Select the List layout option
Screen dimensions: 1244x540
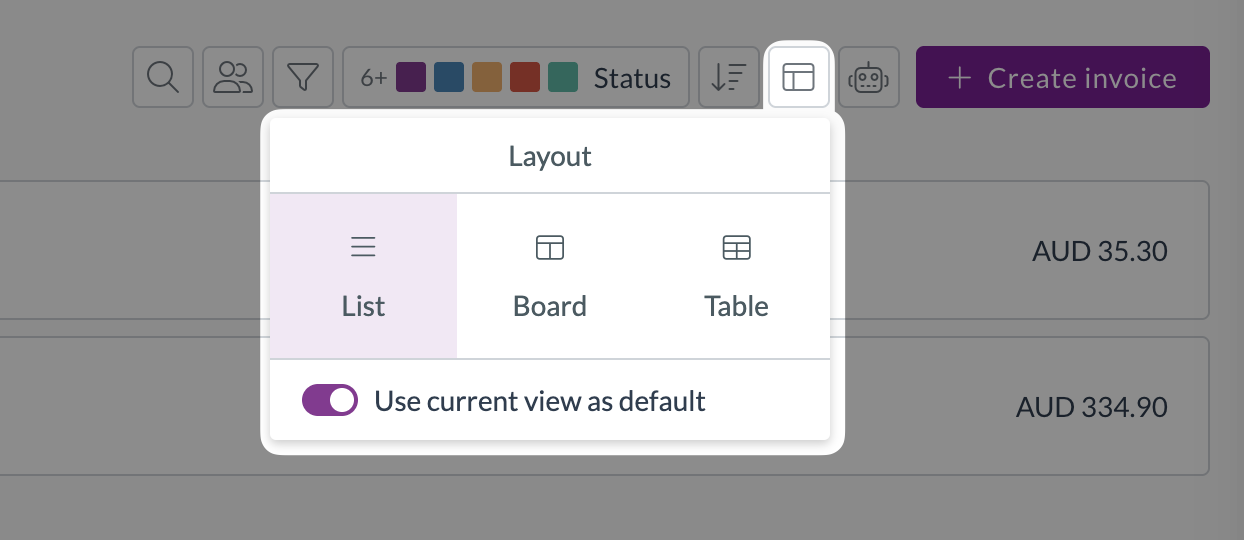pyautogui.click(x=363, y=276)
